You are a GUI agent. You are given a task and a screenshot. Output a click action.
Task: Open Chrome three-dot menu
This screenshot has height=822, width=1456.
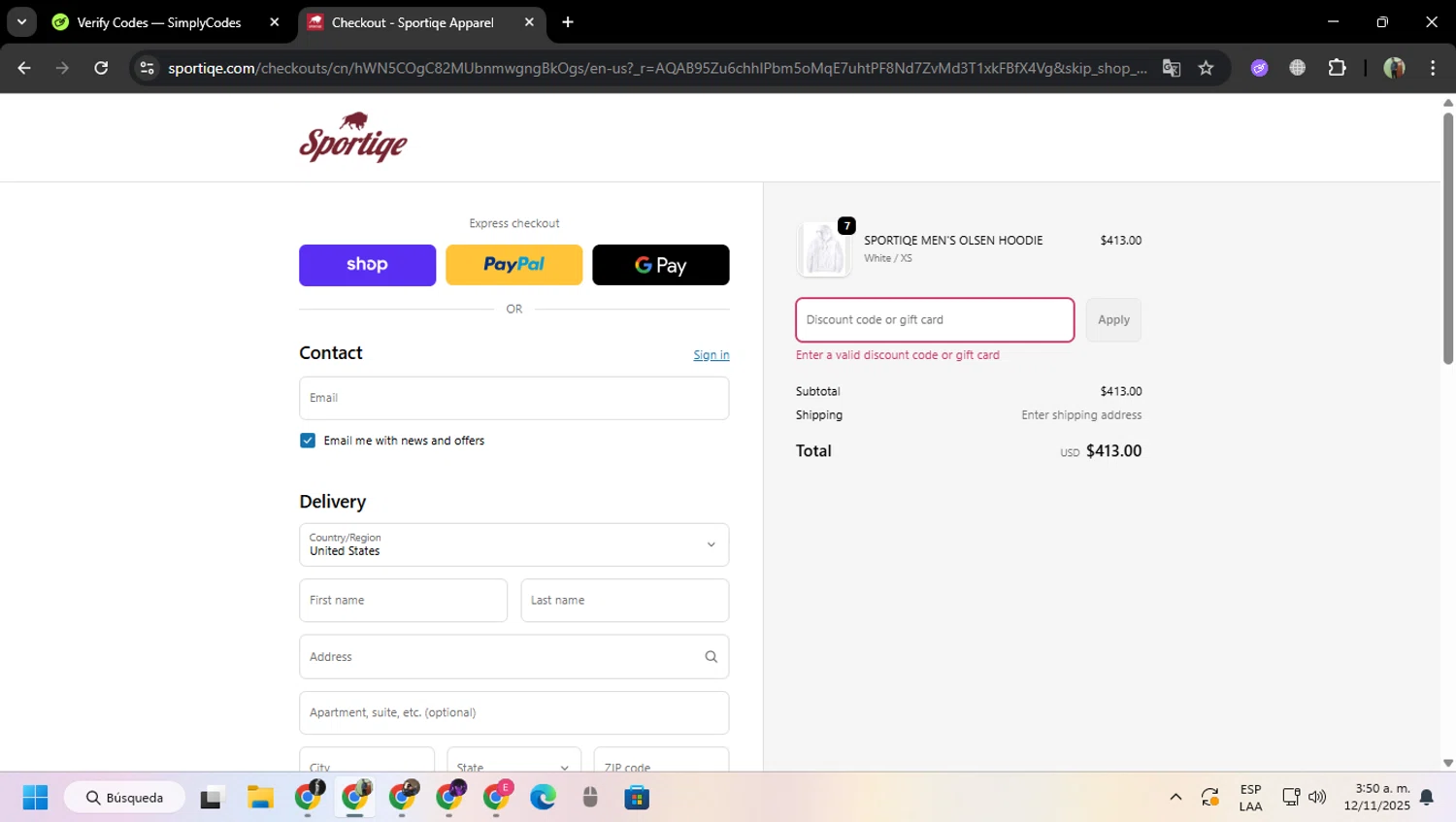click(x=1433, y=68)
